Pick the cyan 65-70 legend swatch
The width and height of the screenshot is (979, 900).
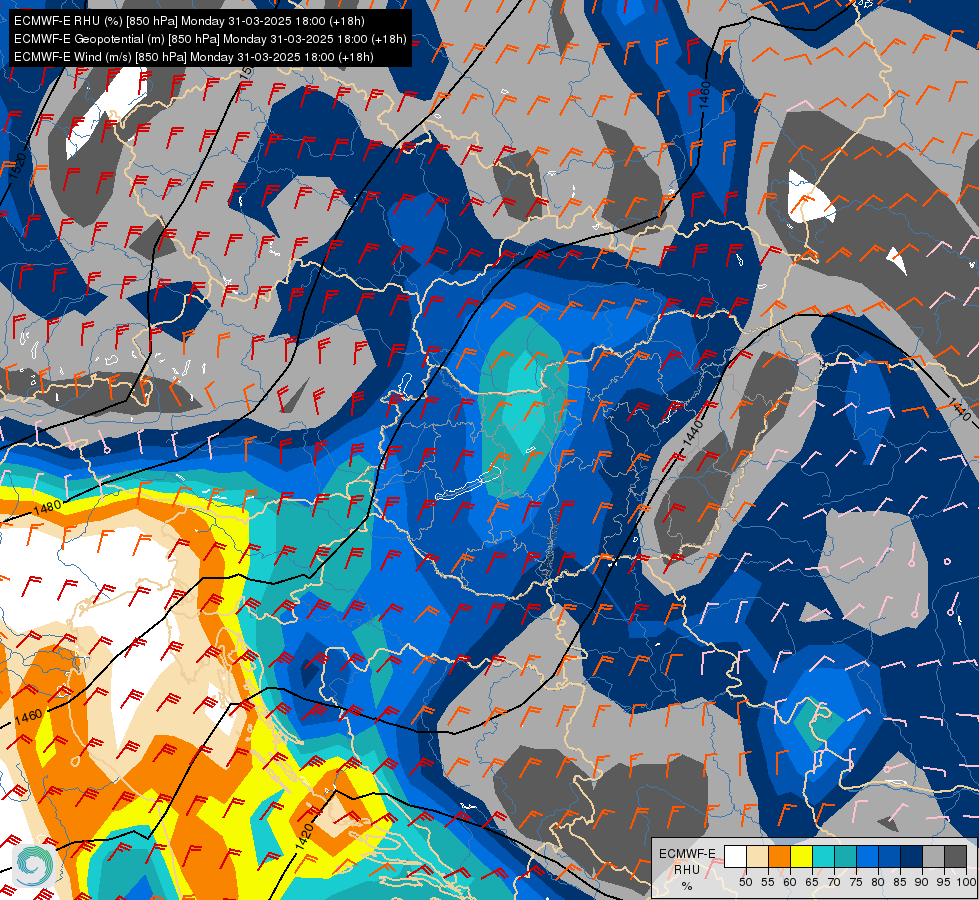[x=823, y=856]
